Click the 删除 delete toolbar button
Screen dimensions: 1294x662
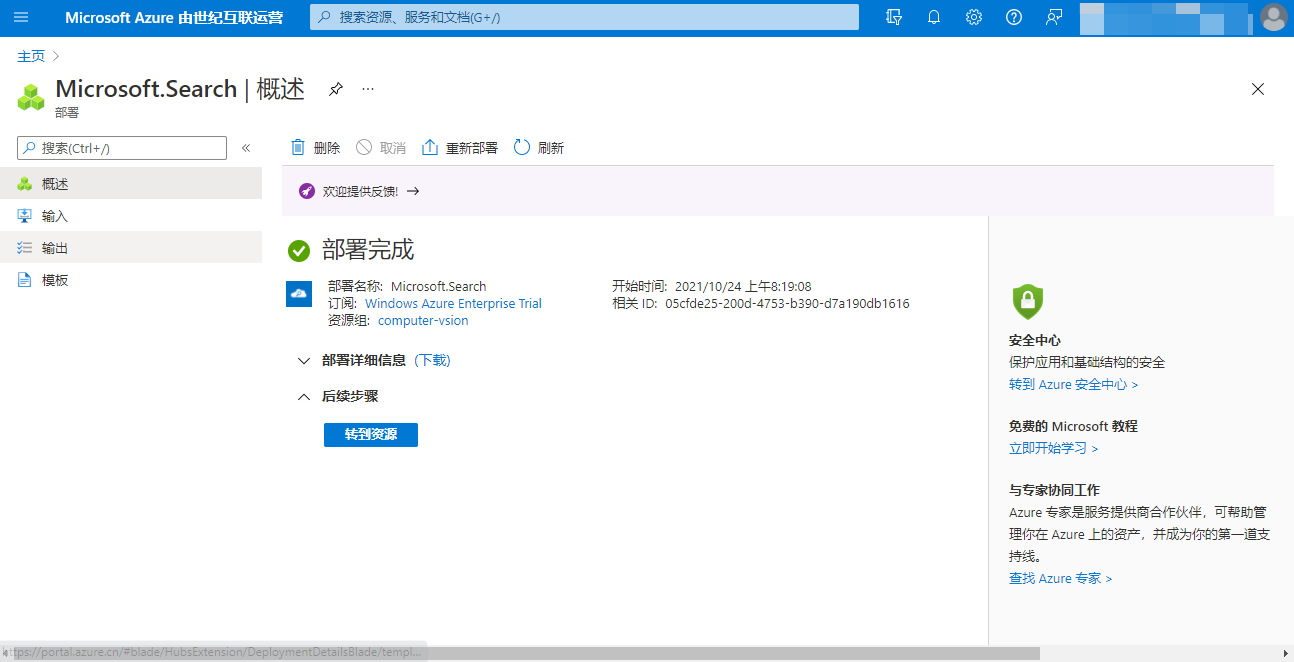315,148
